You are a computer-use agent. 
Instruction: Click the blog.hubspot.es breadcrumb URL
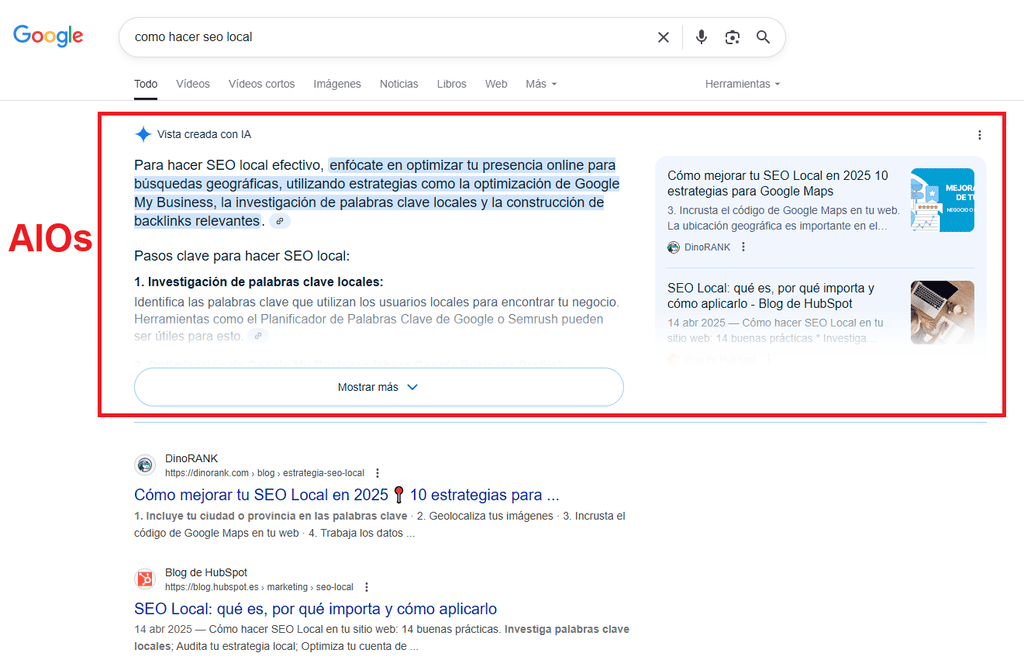[x=259, y=587]
